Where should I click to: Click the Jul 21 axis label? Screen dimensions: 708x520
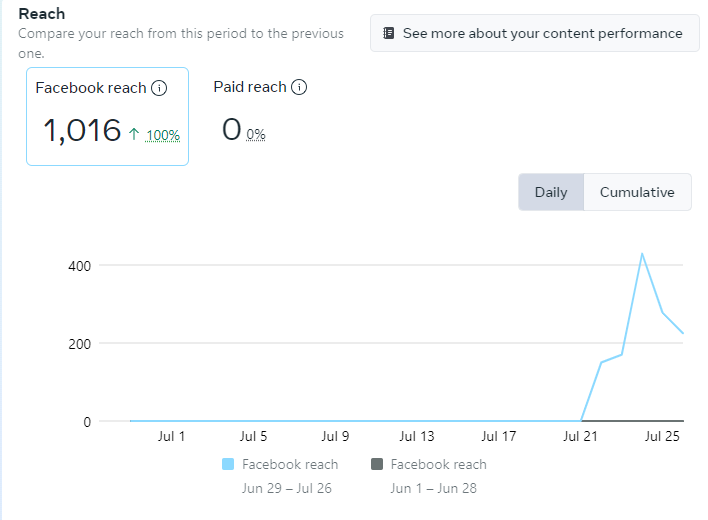581,436
